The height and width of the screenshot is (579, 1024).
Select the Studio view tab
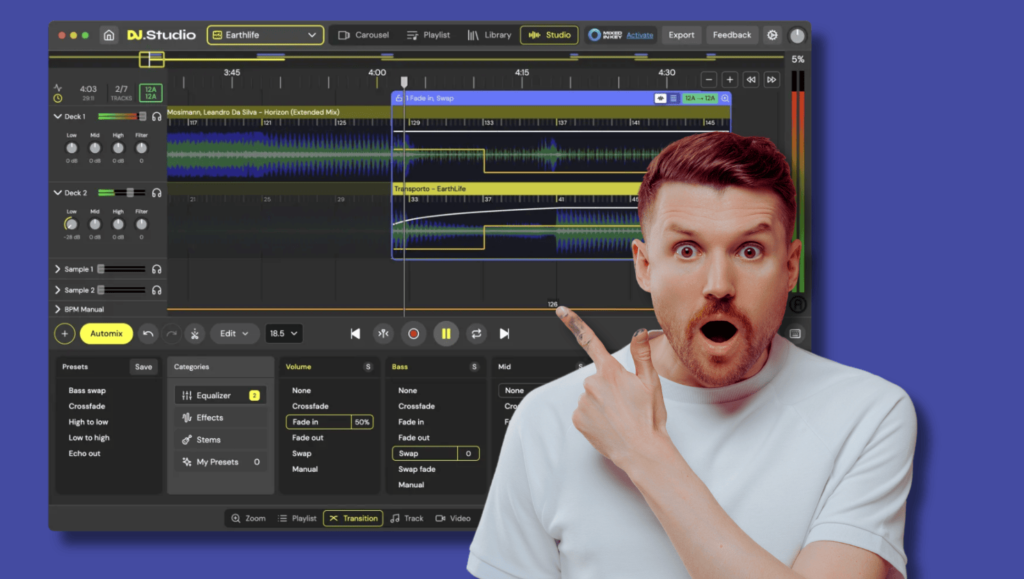[549, 35]
